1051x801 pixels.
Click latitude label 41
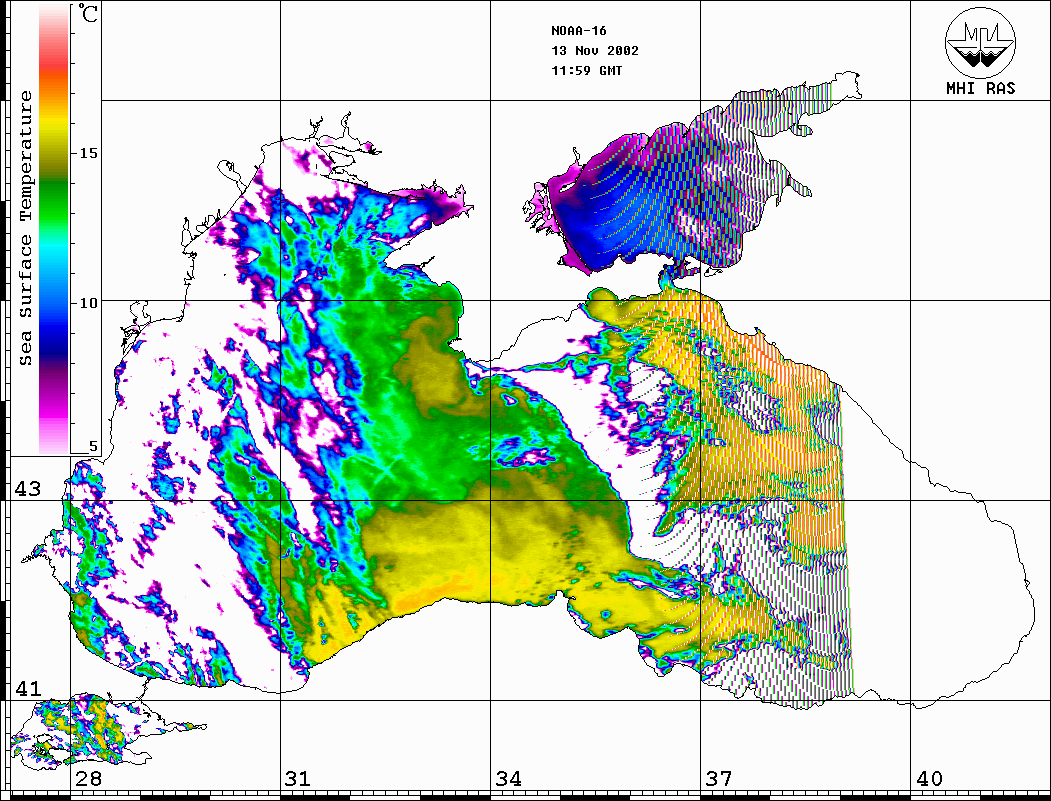point(28,688)
